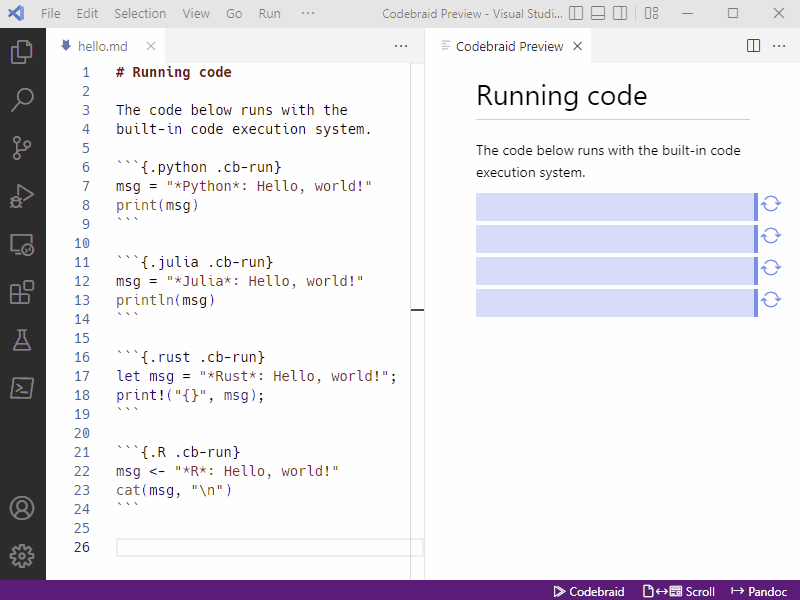
Task: Switch to the Codebraid Preview tab
Action: point(508,45)
